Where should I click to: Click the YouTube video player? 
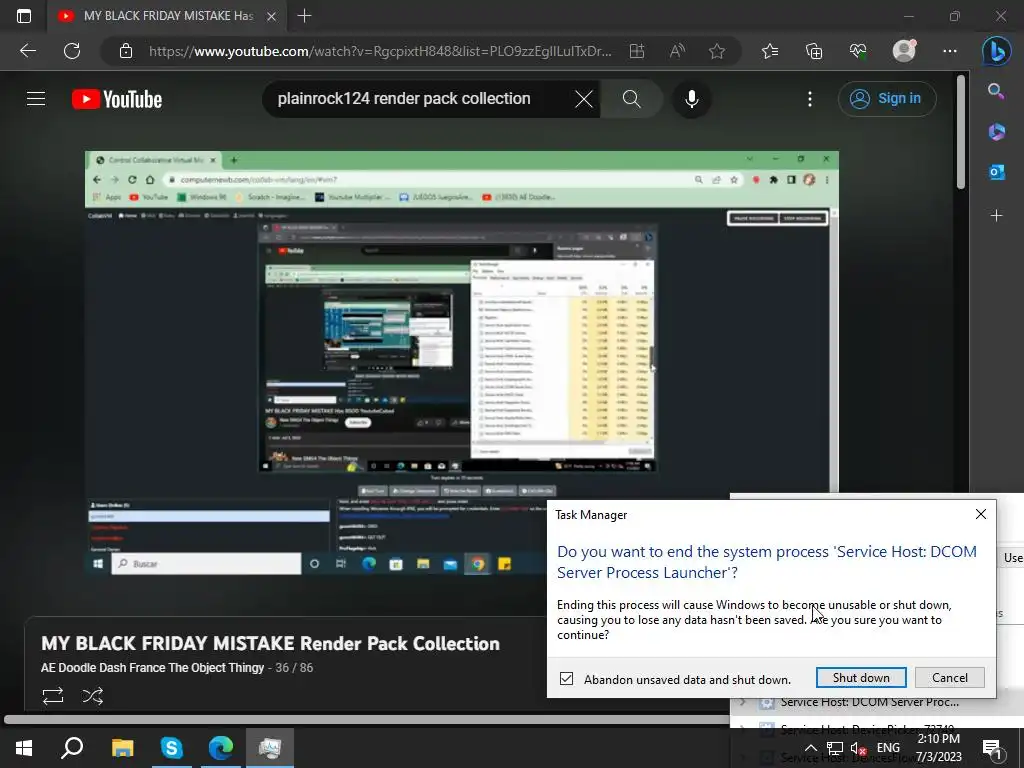pyautogui.click(x=462, y=363)
